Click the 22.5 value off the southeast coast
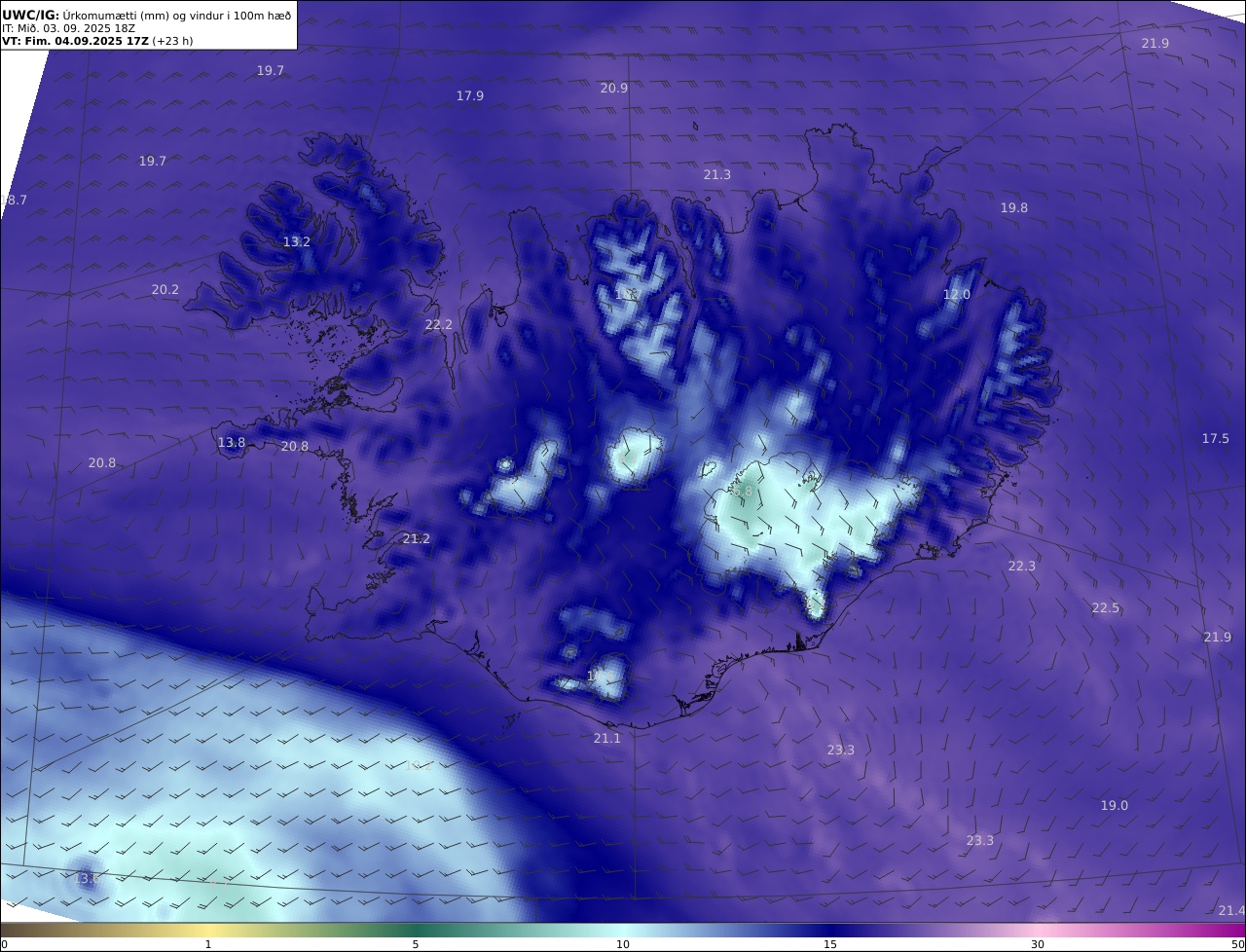1246x952 pixels. click(x=1106, y=607)
